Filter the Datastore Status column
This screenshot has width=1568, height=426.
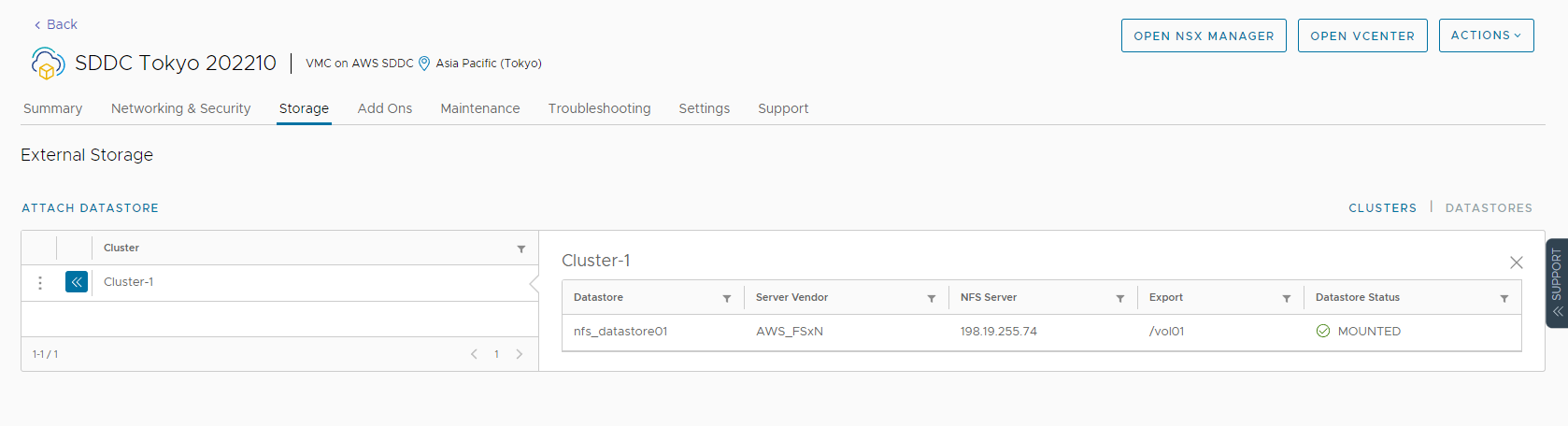[1504, 298]
